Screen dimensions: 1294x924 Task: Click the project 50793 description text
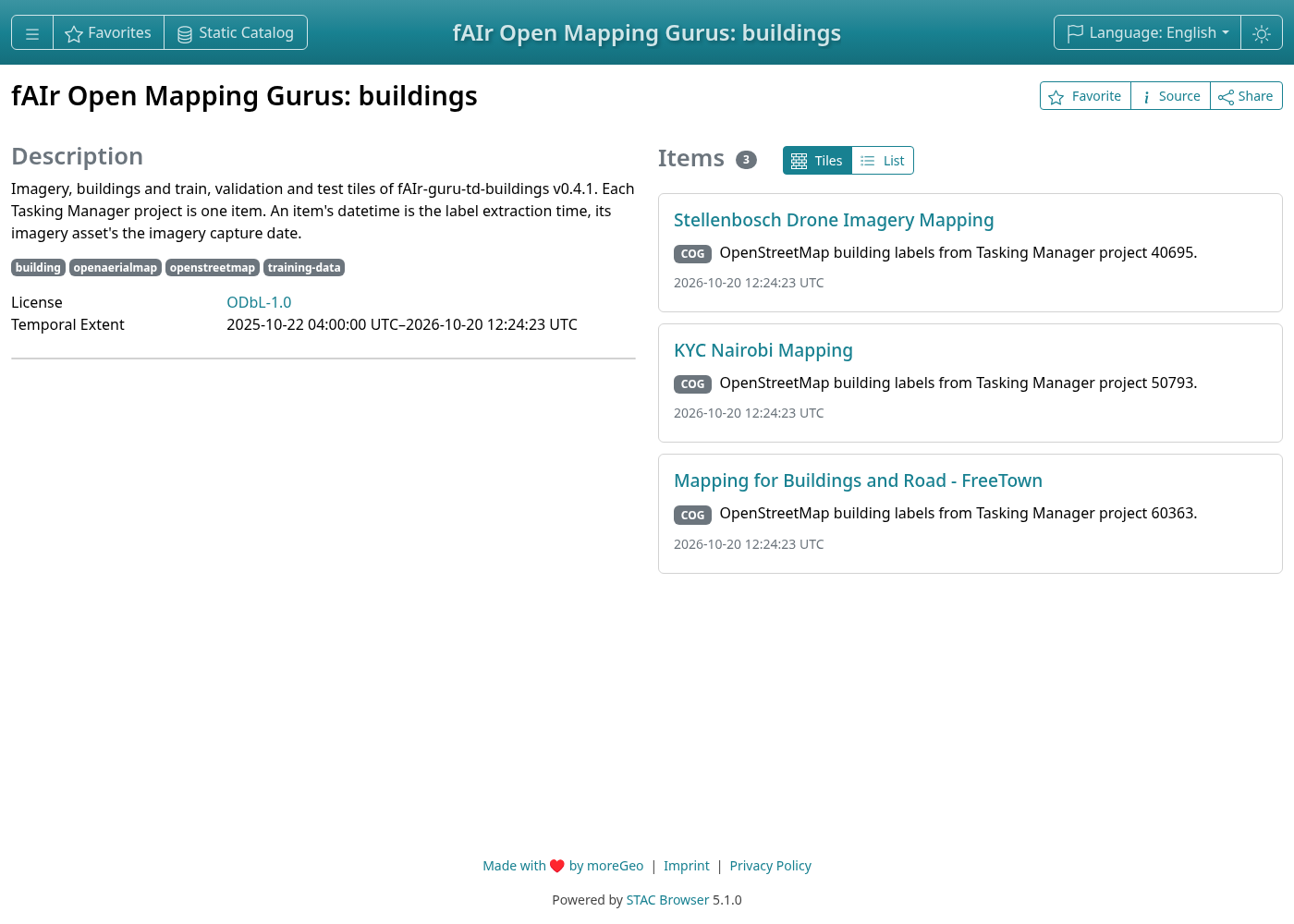958,383
